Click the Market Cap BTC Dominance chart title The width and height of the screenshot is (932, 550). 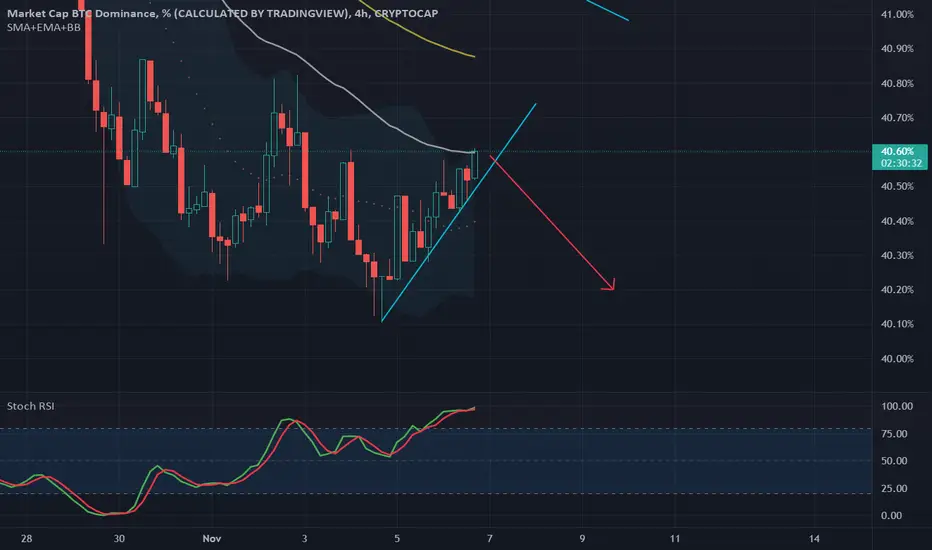(x=222, y=13)
